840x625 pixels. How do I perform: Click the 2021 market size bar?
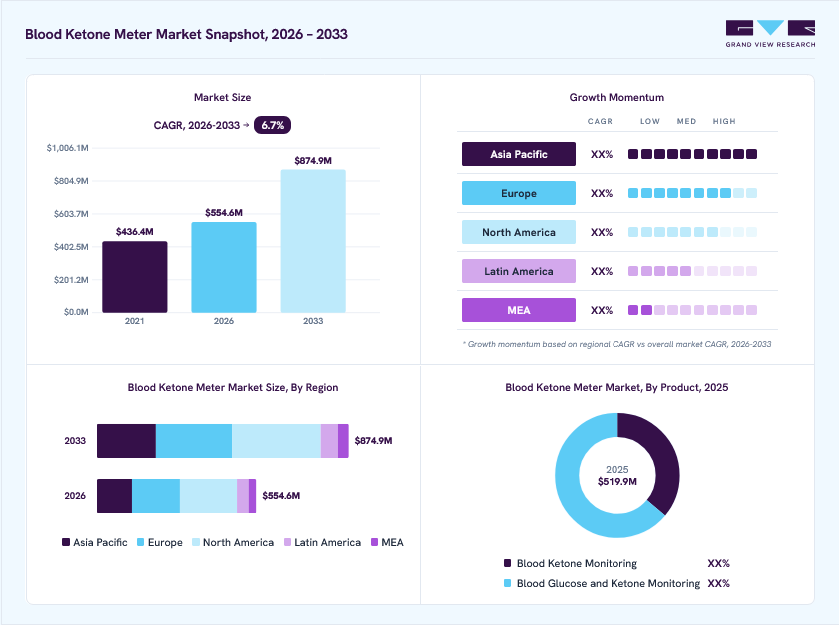tap(135, 277)
